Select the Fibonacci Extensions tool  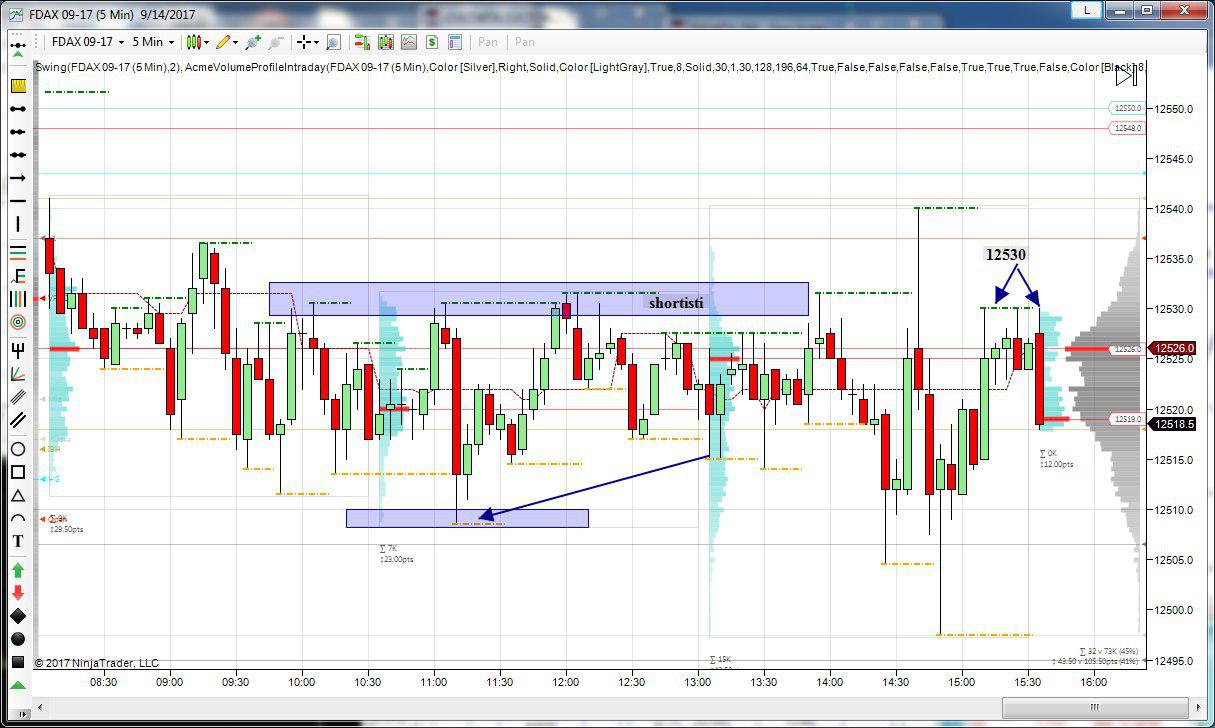click(x=17, y=275)
